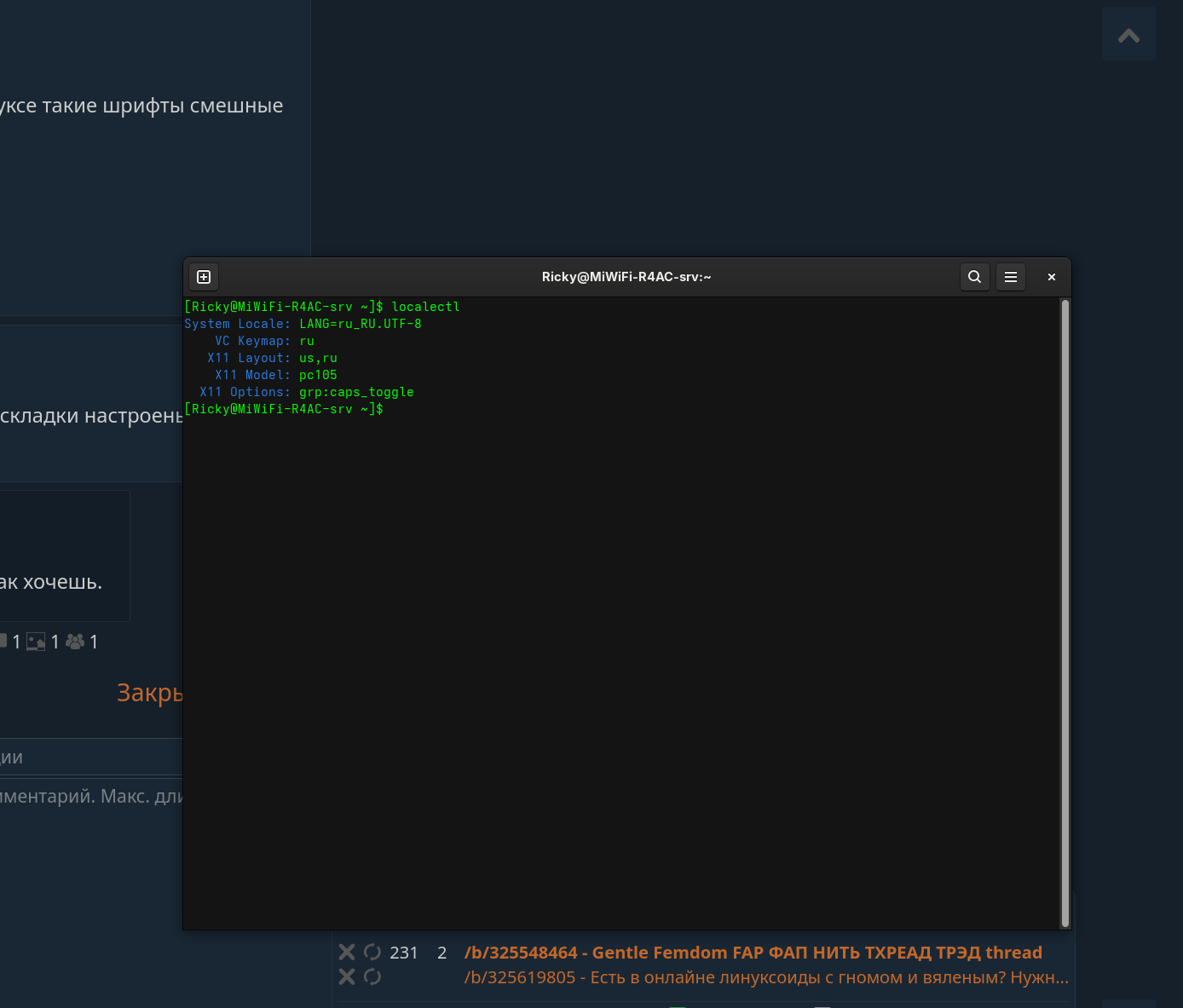Click the terminal search magnifier icon
The height and width of the screenshot is (1008, 1183).
click(974, 277)
